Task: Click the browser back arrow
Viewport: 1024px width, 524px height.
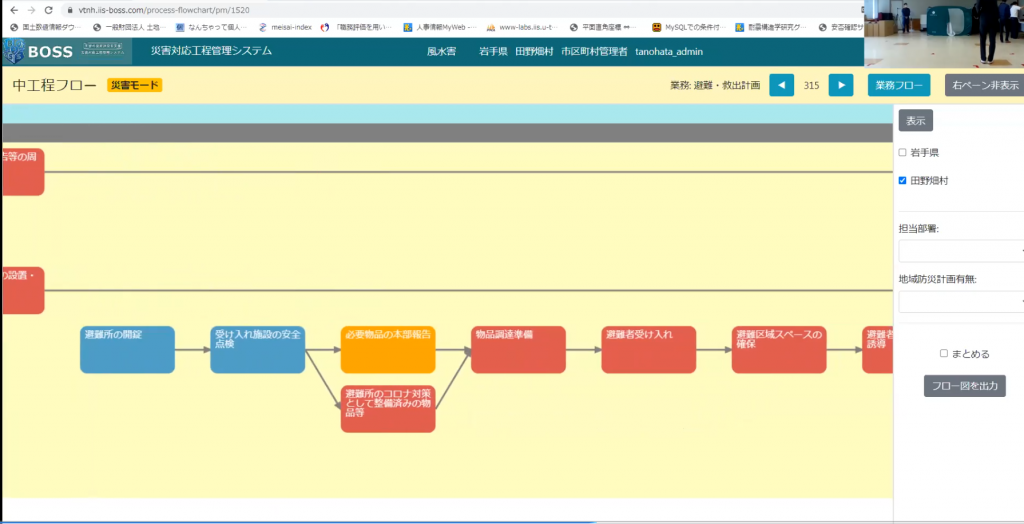Action: [12, 9]
